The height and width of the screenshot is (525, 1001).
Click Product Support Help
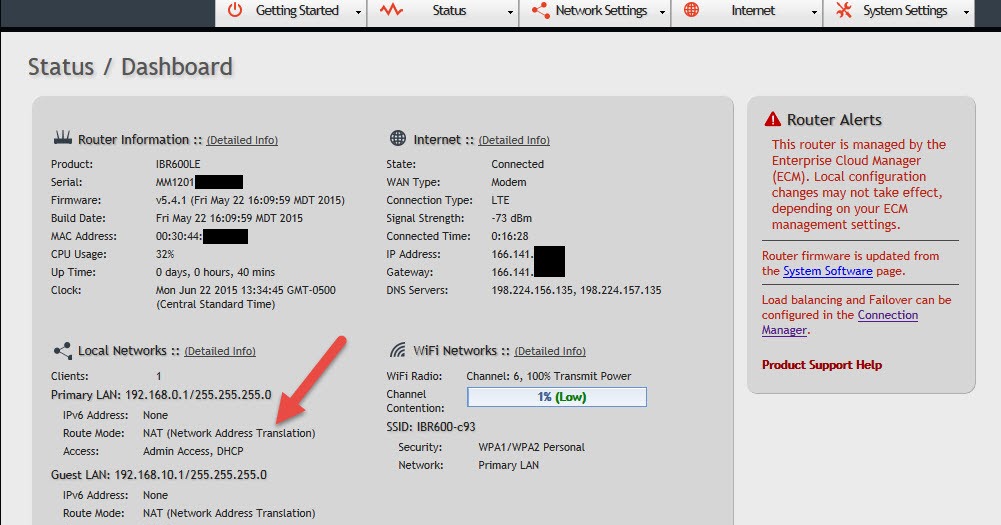(822, 365)
